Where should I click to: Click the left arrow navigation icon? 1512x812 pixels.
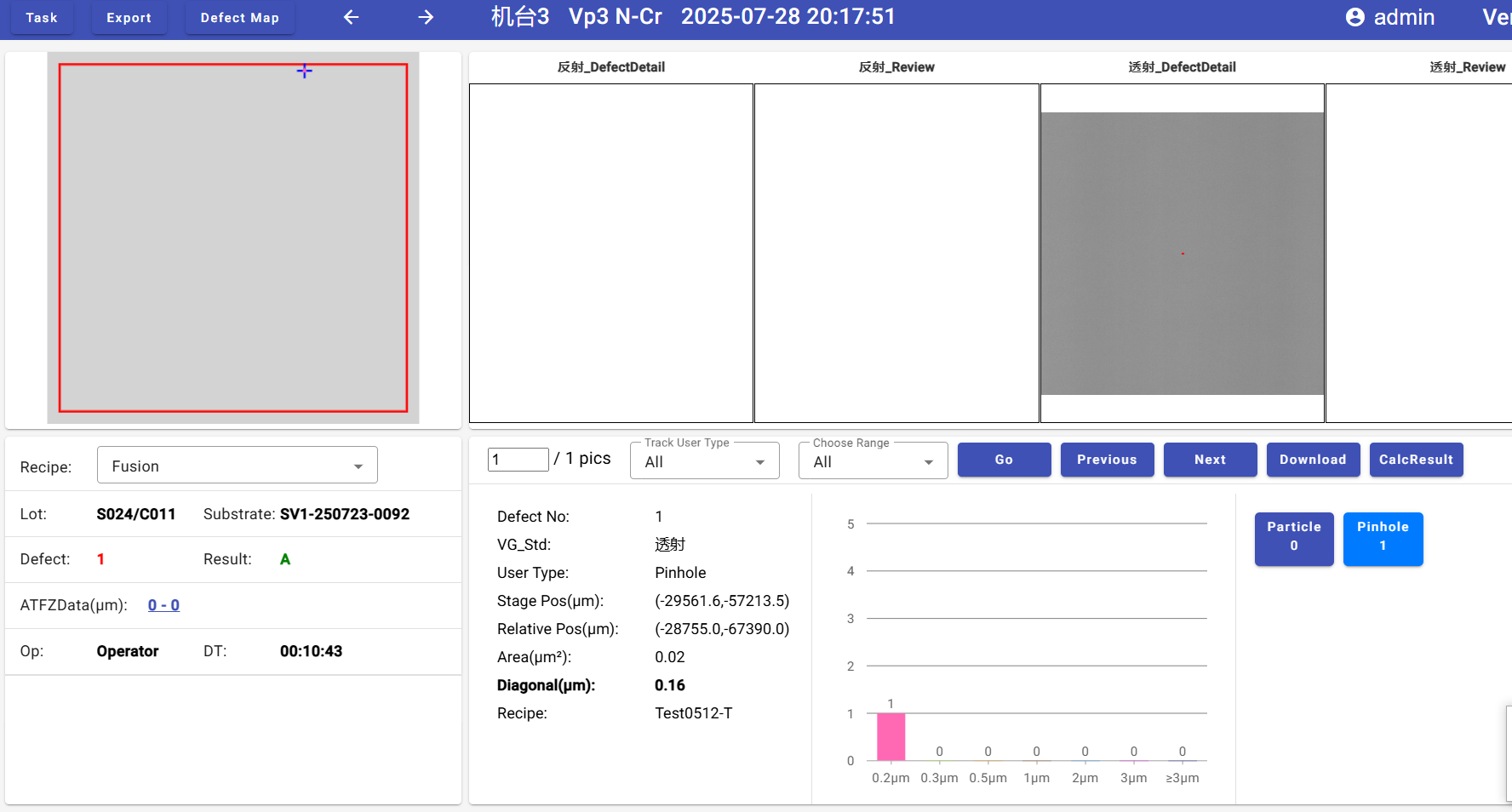coord(351,17)
